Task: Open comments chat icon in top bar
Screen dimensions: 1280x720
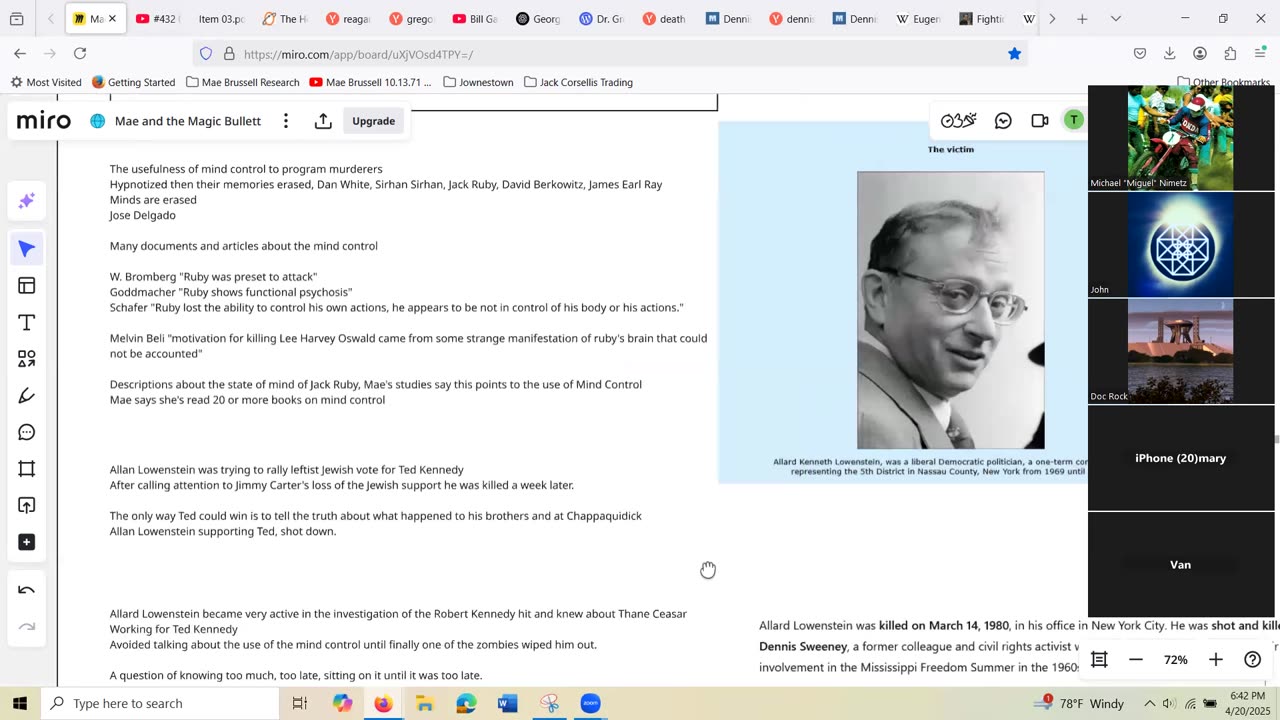Action: pyautogui.click(x=1003, y=121)
